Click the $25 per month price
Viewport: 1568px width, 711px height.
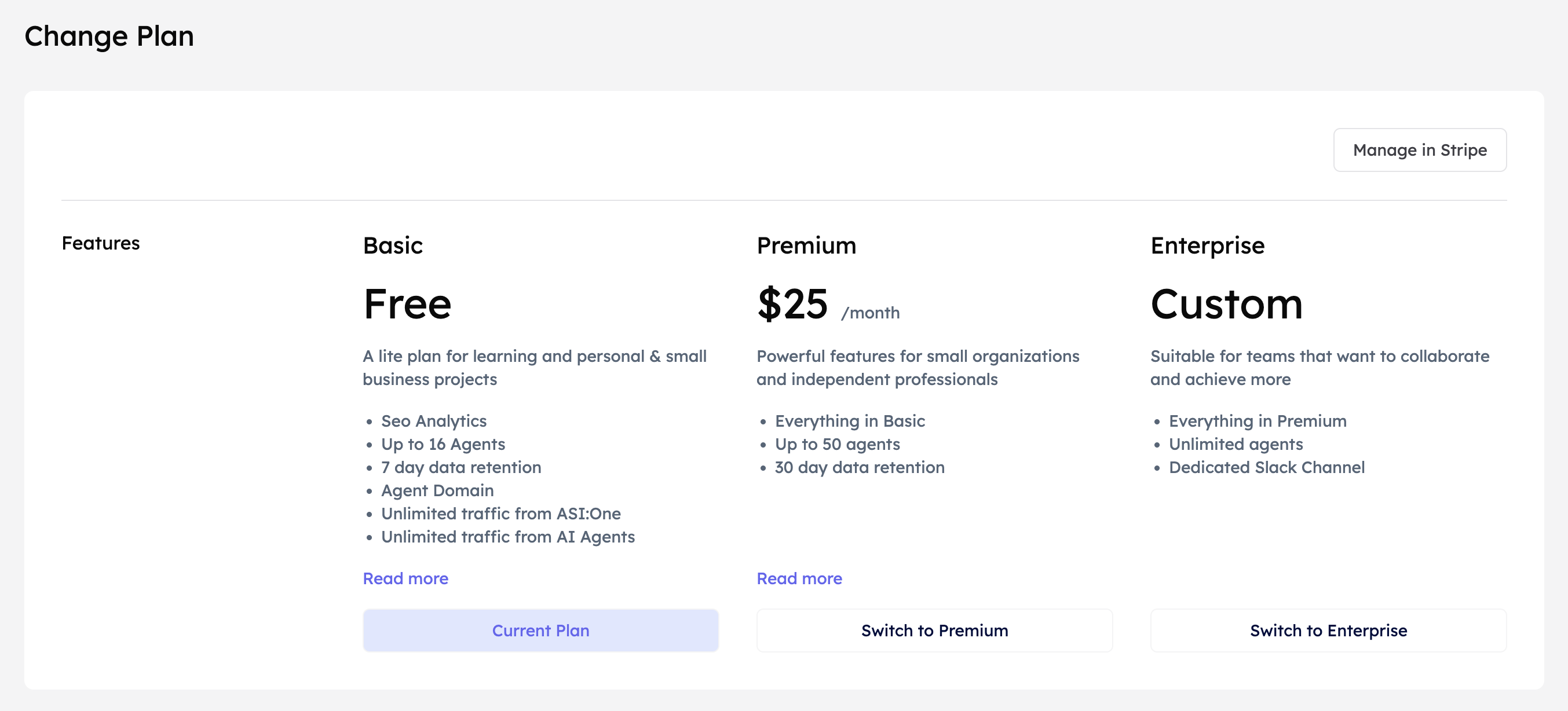792,304
